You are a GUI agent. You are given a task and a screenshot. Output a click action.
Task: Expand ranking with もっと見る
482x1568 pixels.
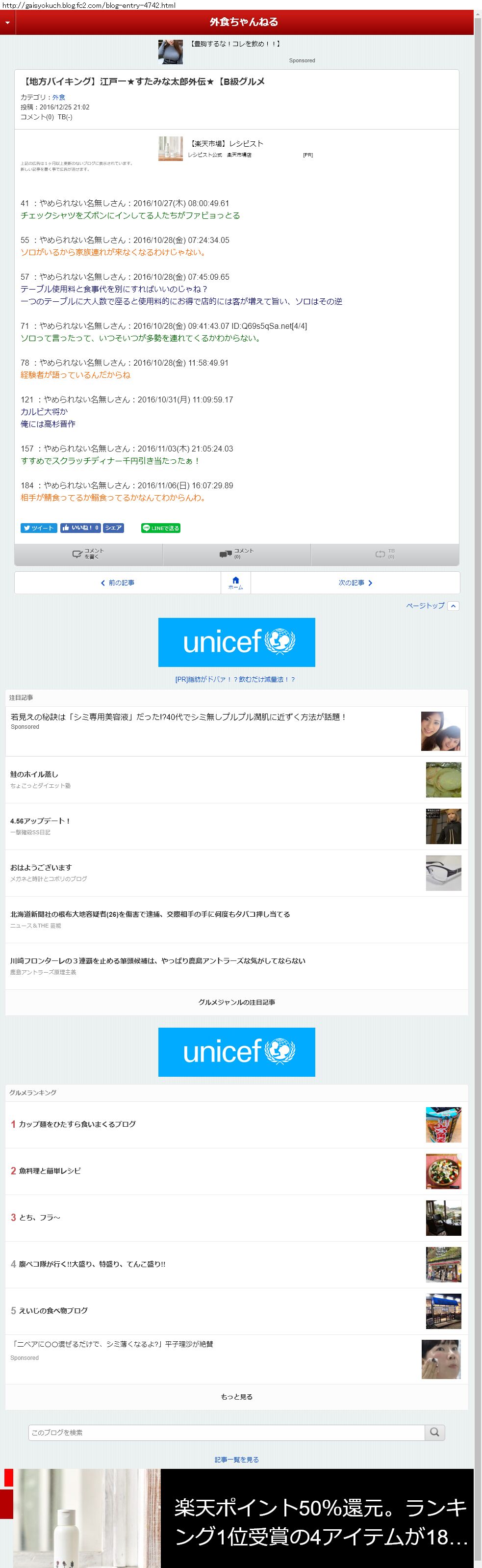(x=236, y=1396)
